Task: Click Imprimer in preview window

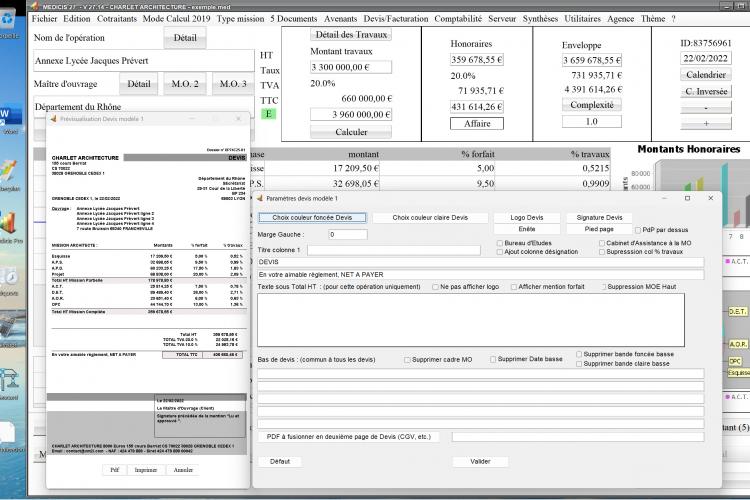Action: pyautogui.click(x=146, y=470)
